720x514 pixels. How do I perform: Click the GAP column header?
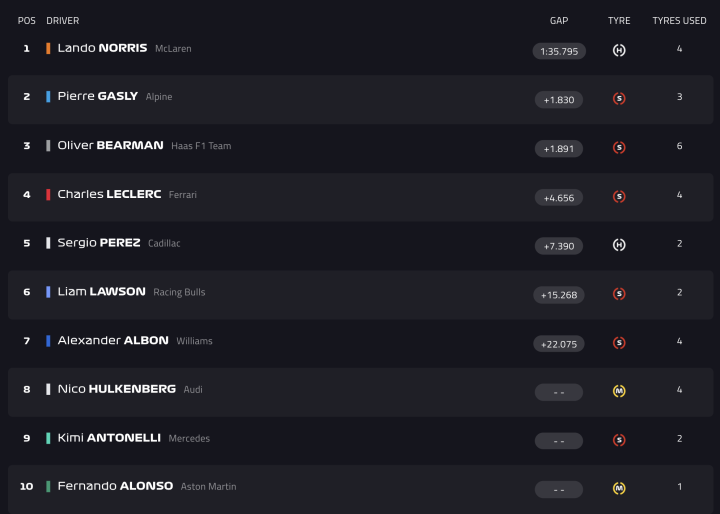tap(559, 20)
